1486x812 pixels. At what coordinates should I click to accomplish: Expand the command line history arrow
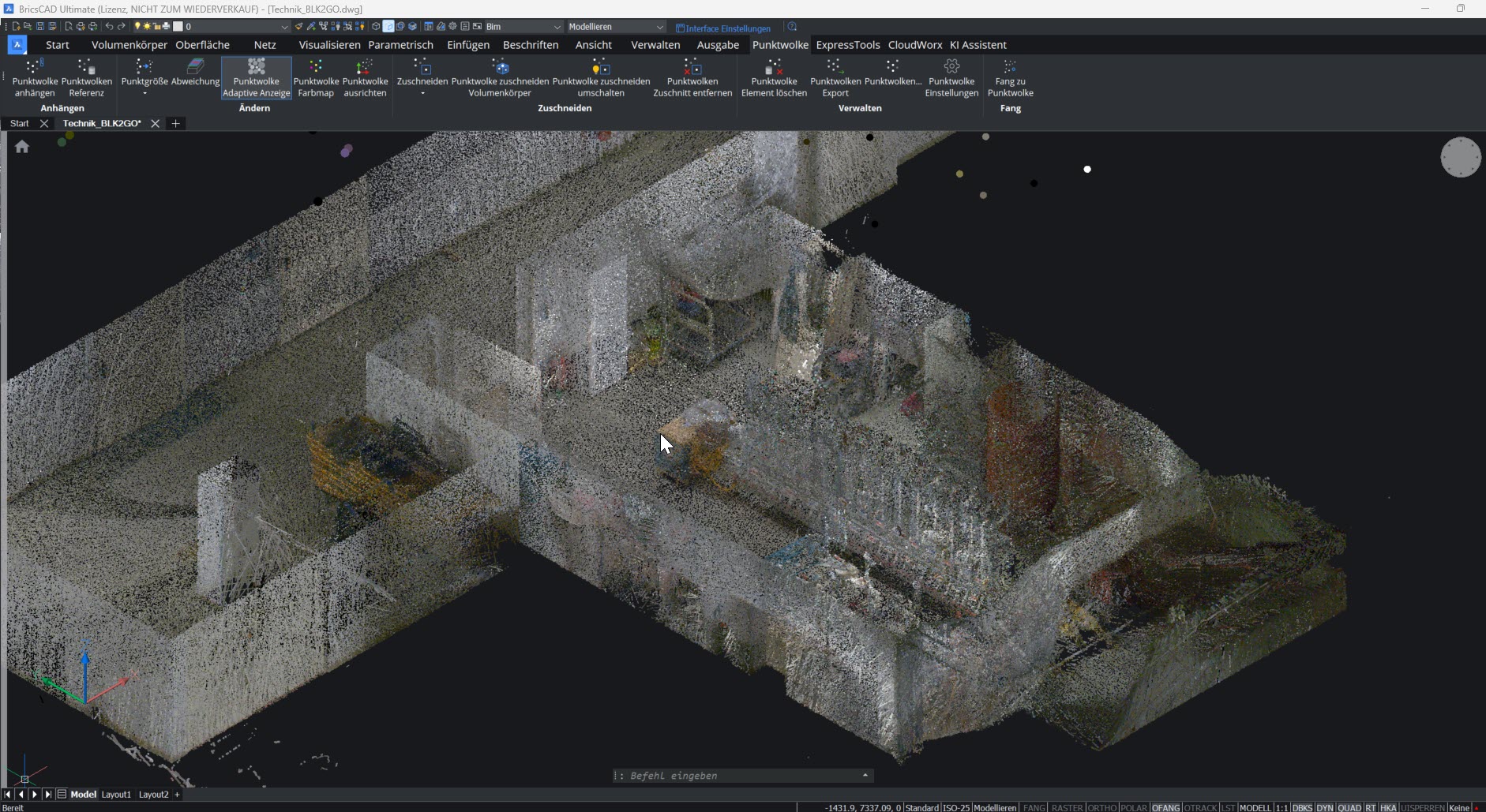point(865,776)
